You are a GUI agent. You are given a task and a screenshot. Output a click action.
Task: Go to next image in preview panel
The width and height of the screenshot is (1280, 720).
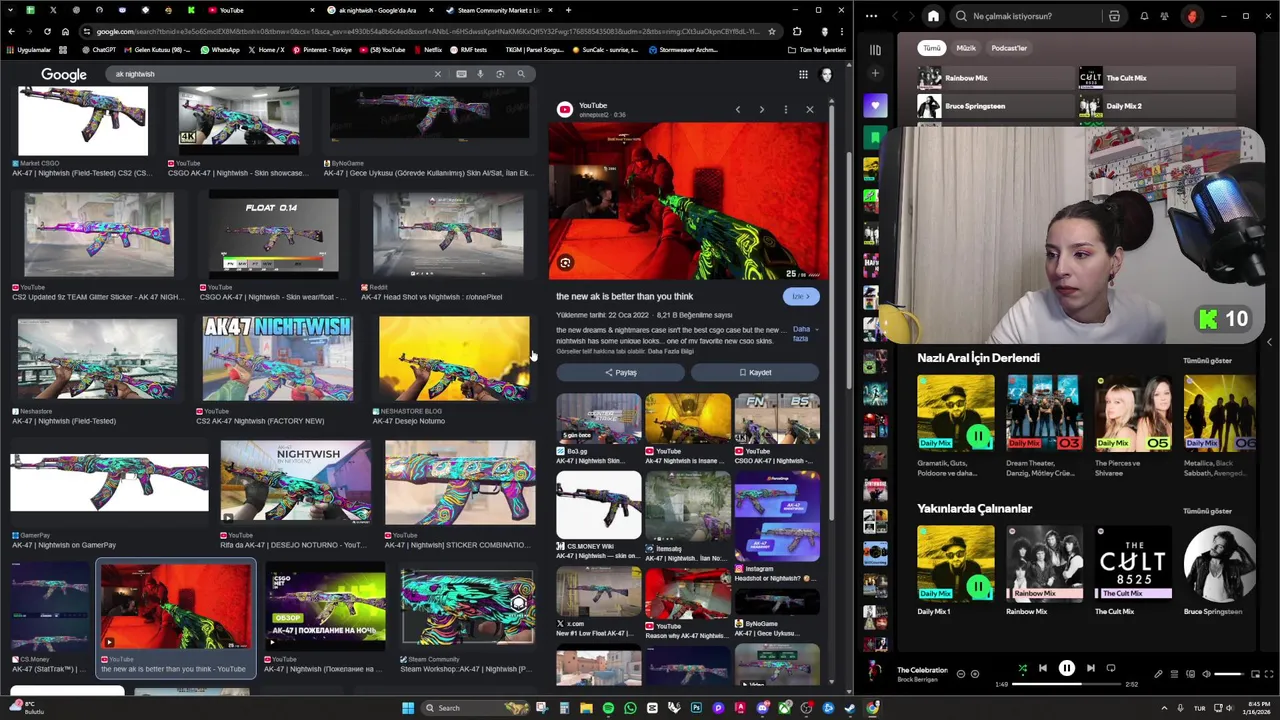pyautogui.click(x=761, y=109)
